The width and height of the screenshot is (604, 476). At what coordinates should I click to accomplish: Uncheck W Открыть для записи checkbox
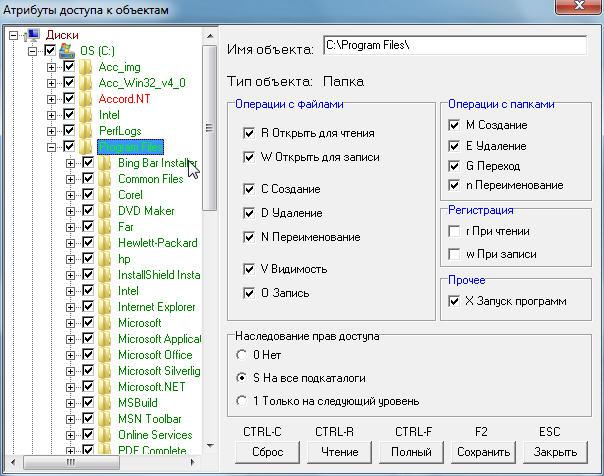point(249,157)
